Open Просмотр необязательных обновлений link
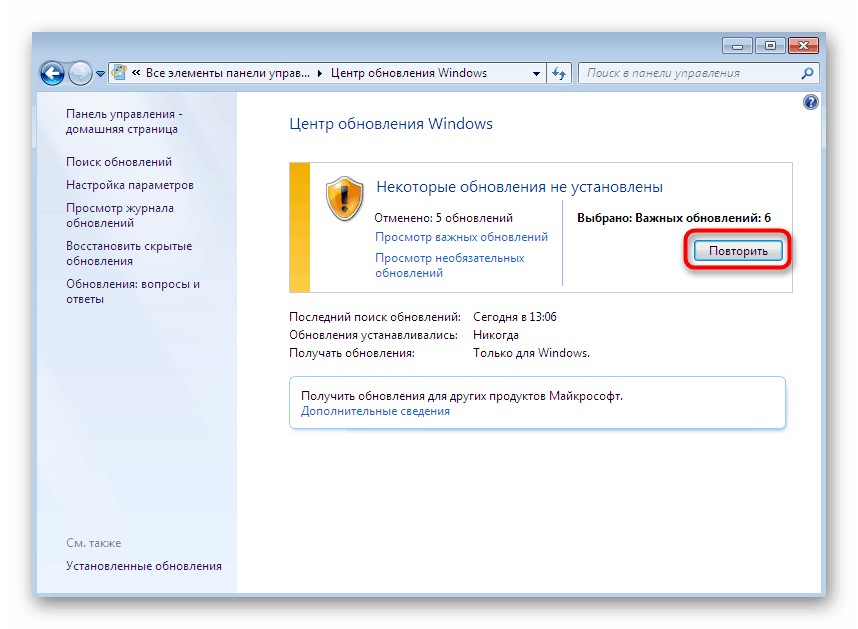The height and width of the screenshot is (629, 858). pos(450,265)
